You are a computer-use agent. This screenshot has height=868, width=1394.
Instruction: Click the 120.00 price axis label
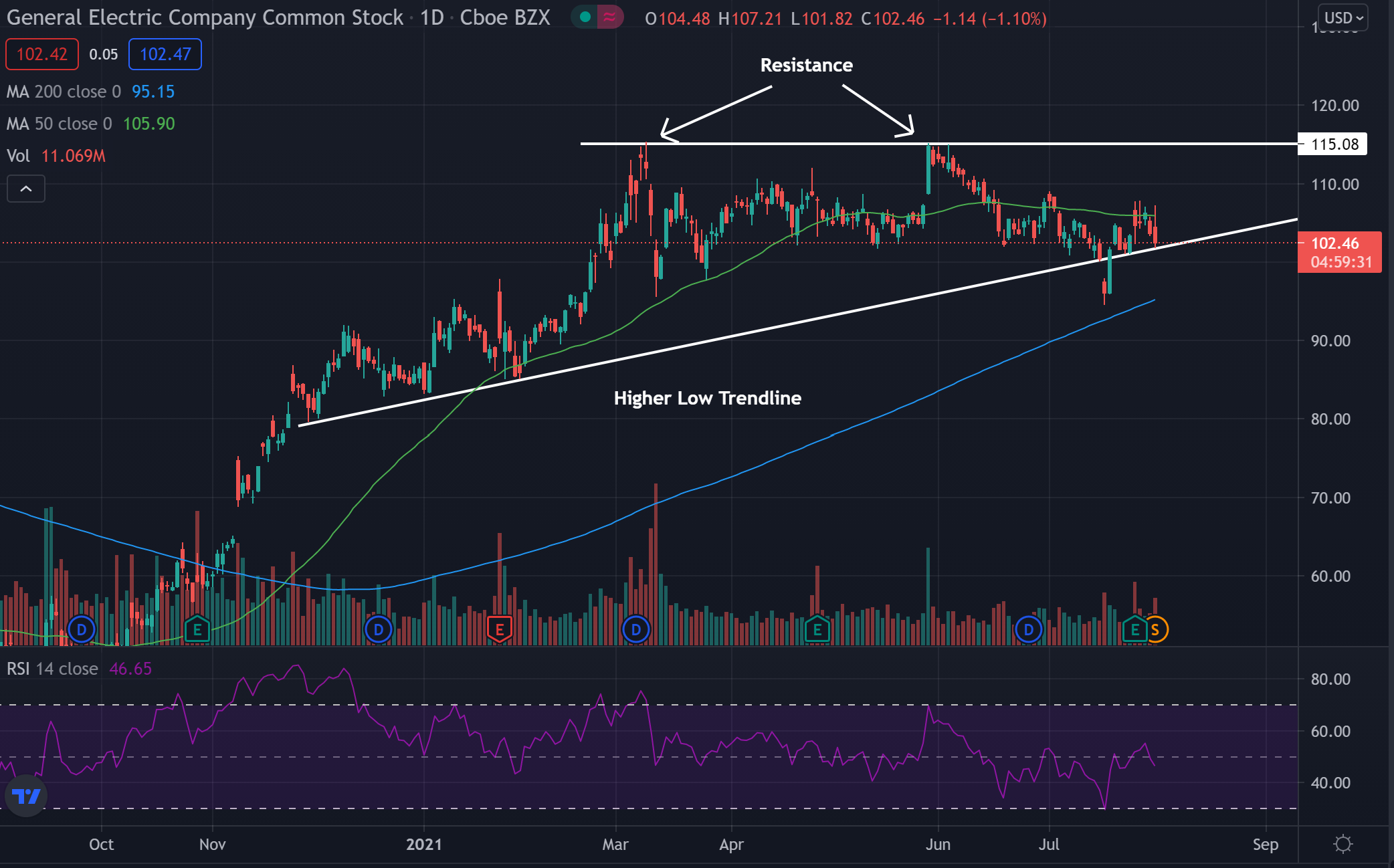pyautogui.click(x=1335, y=106)
